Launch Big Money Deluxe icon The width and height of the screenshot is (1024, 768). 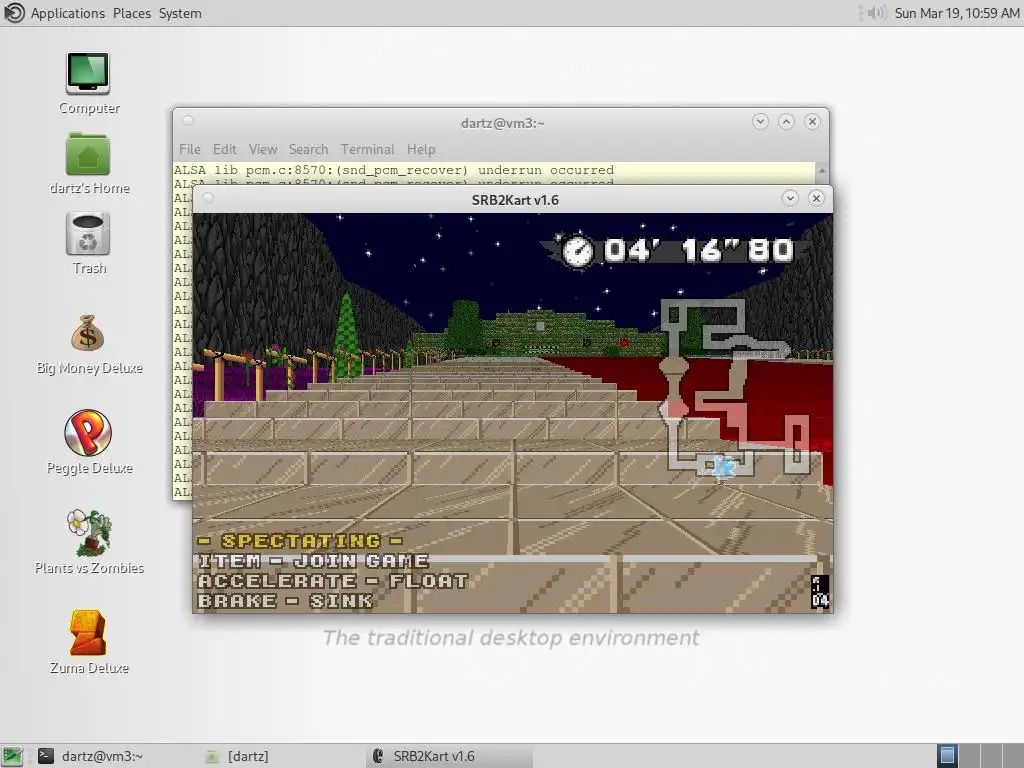[x=88, y=334]
